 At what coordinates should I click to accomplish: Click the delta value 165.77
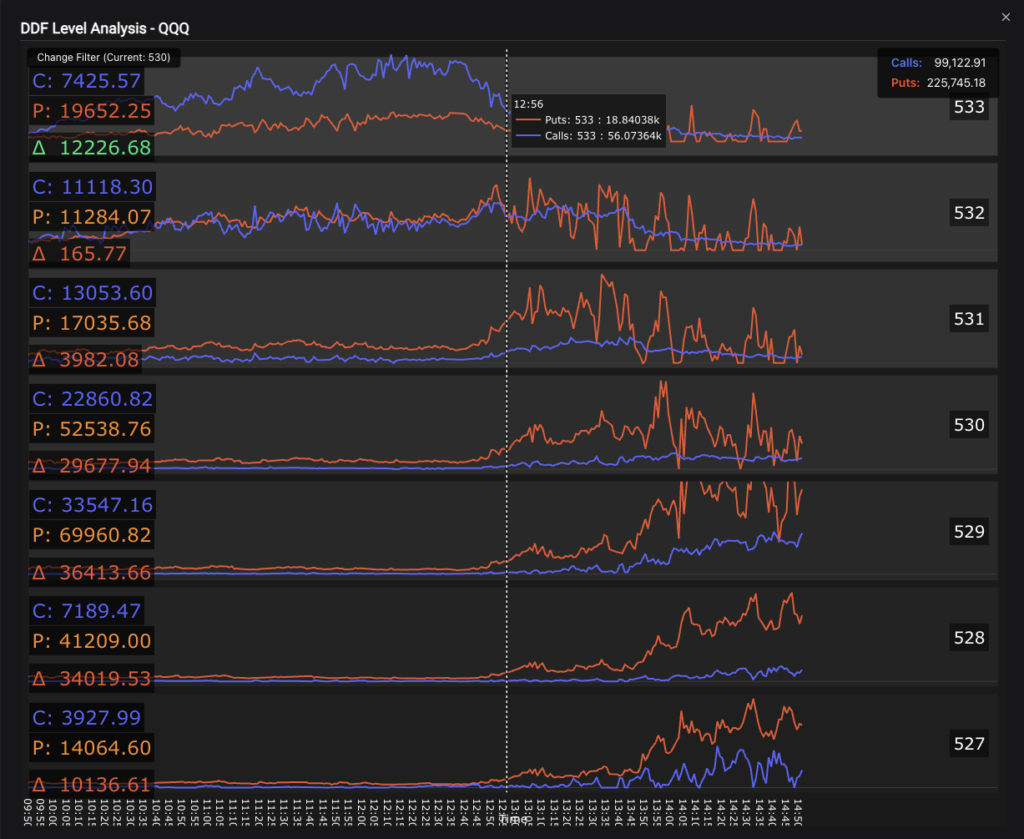(x=79, y=254)
